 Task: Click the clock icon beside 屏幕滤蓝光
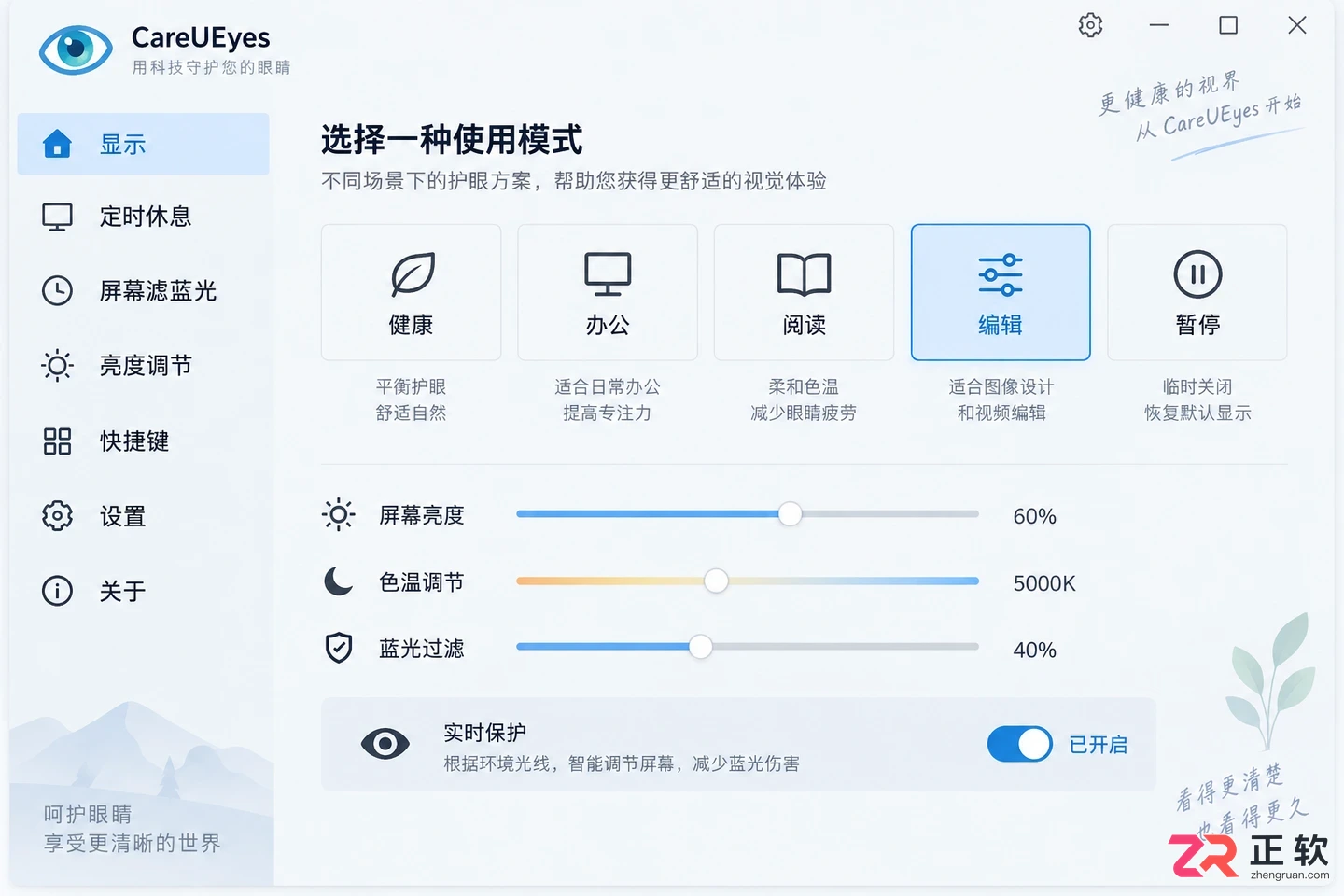(x=57, y=290)
